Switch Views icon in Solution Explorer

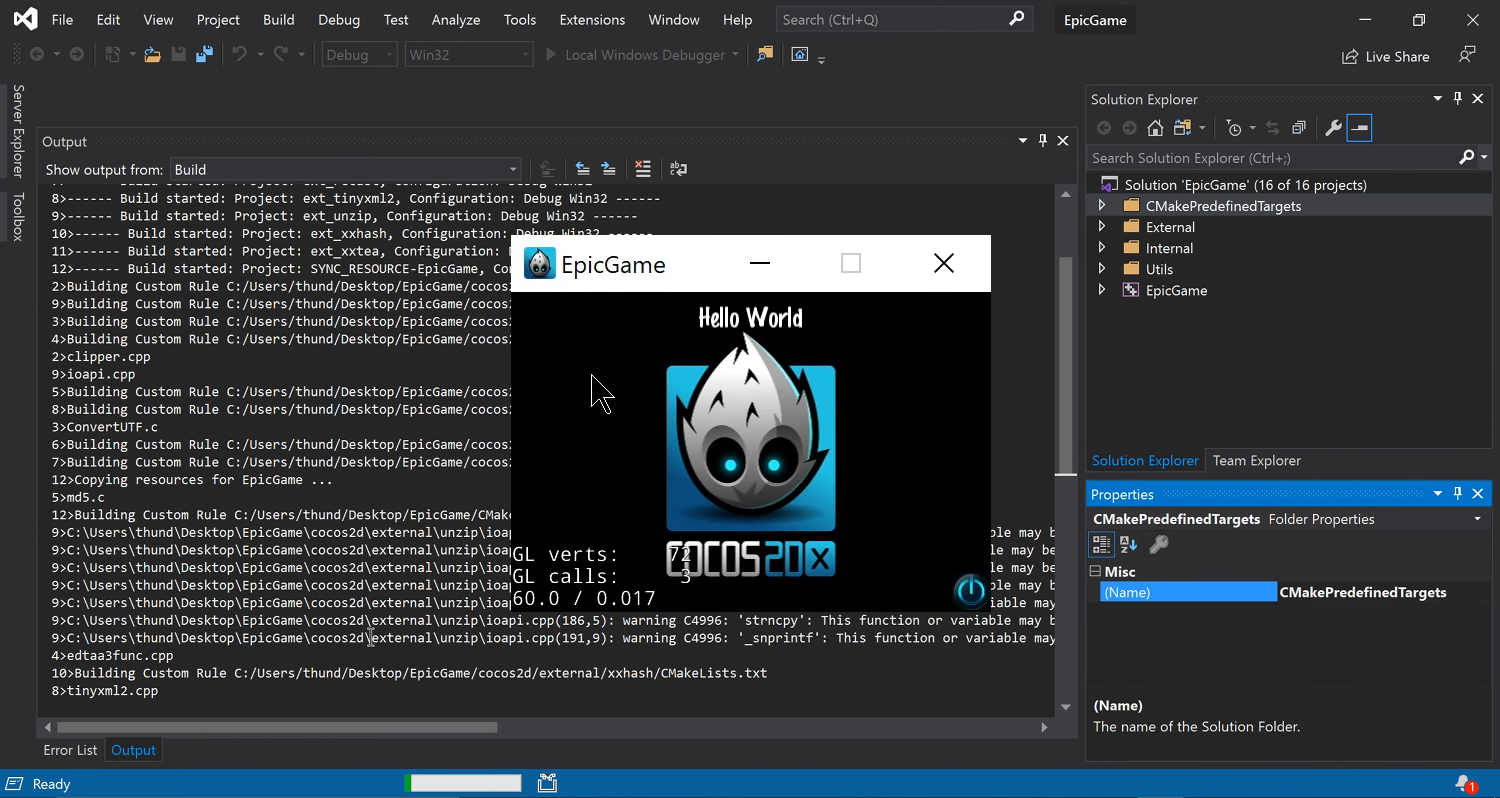(x=1182, y=128)
